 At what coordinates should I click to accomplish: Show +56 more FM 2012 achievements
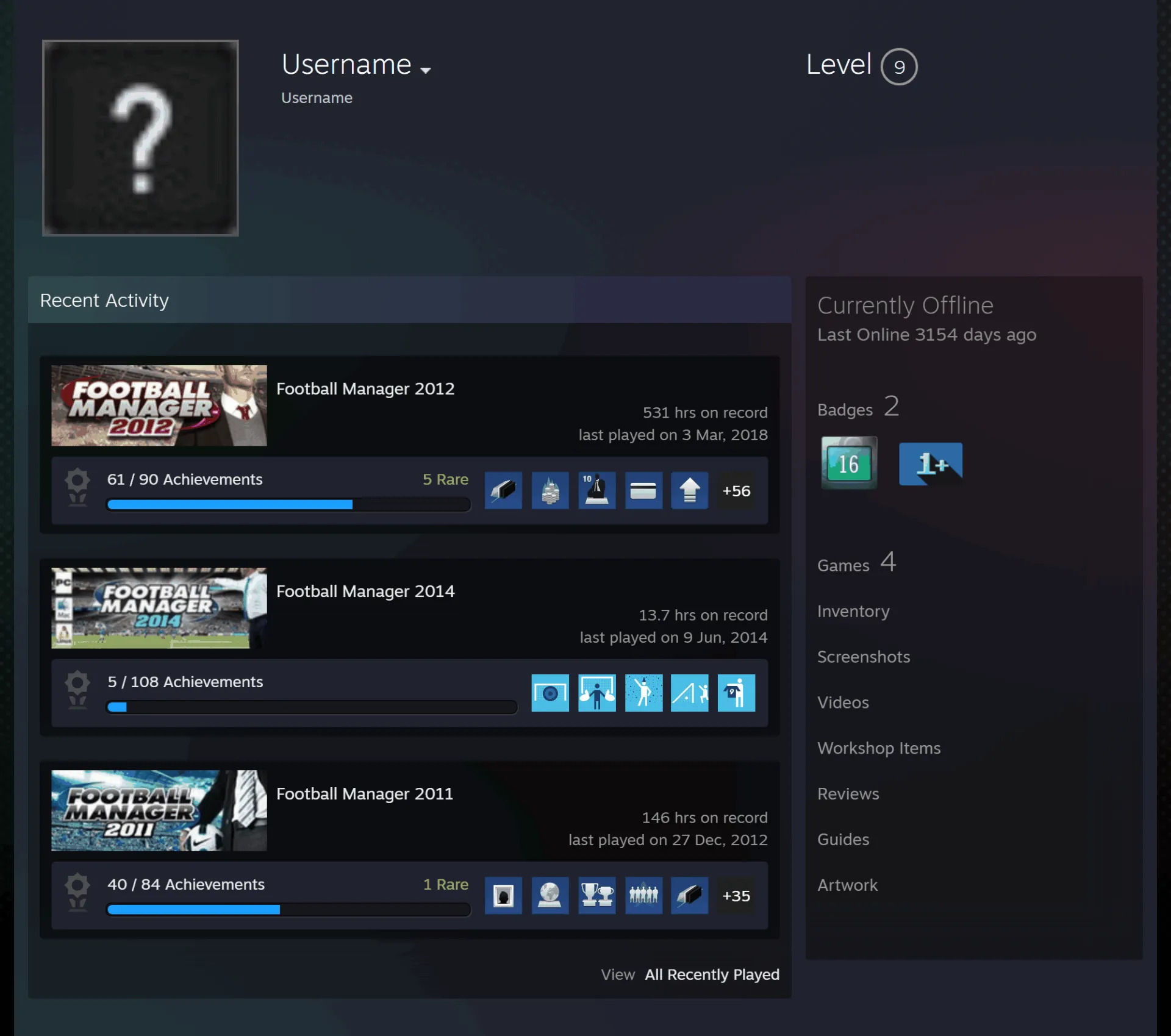coord(736,490)
